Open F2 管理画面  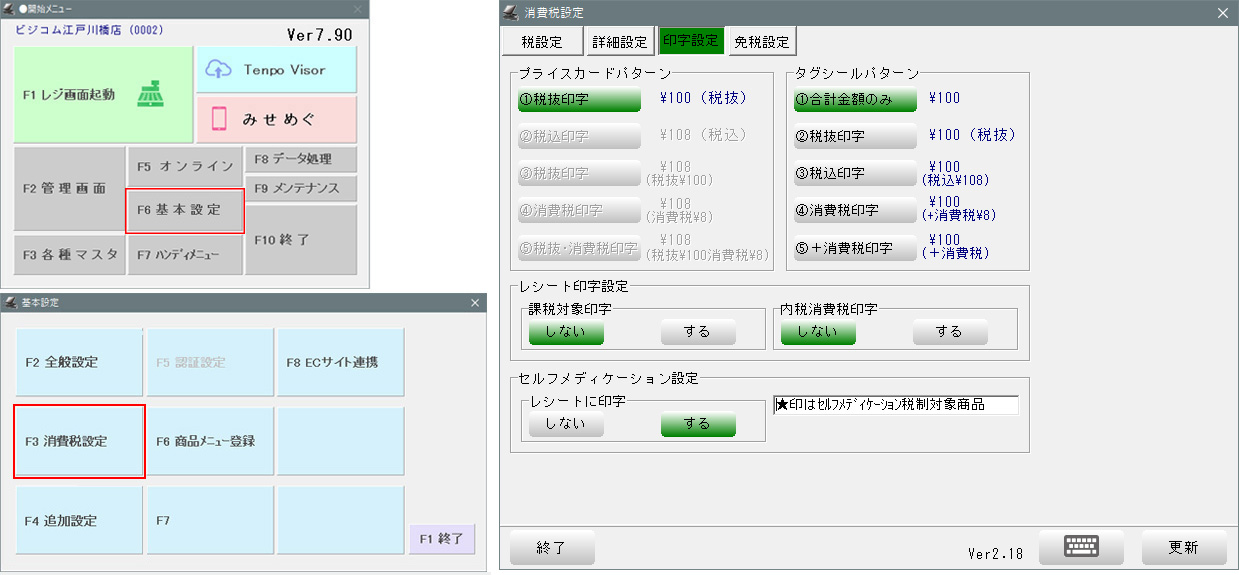point(69,188)
